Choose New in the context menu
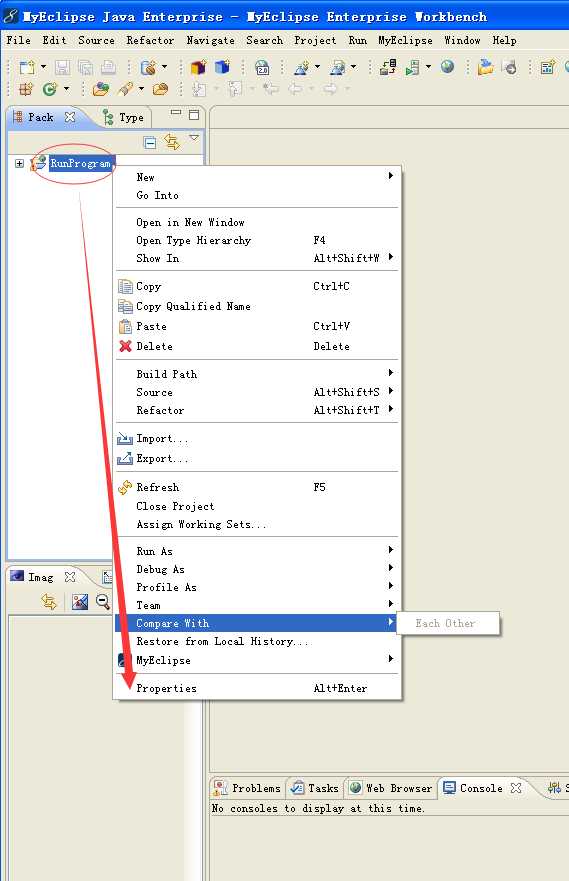The height and width of the screenshot is (881, 569). click(258, 177)
